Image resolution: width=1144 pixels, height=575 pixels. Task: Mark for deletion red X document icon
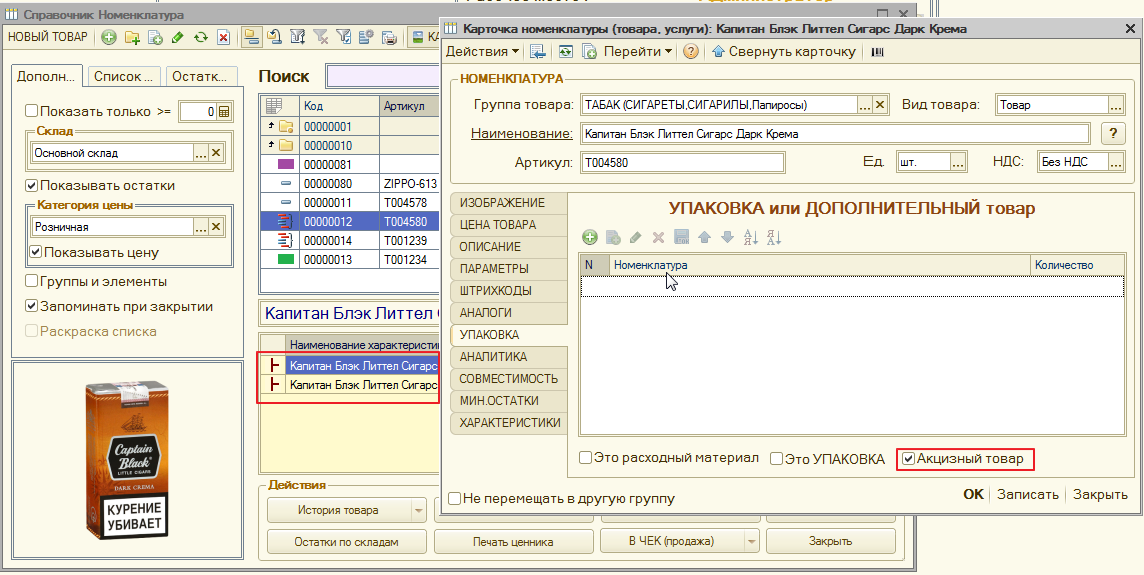(x=223, y=37)
